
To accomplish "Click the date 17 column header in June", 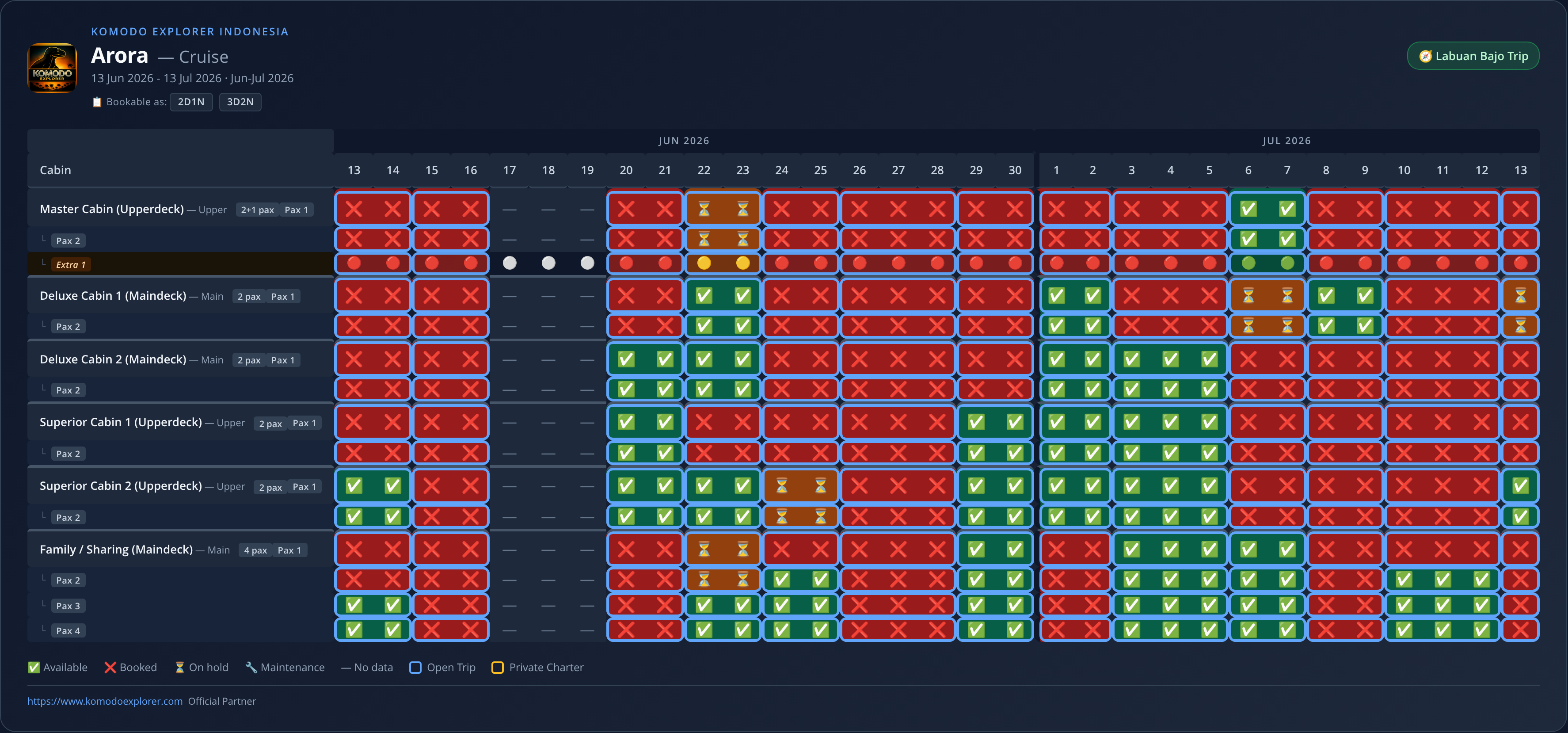I will [510, 170].
